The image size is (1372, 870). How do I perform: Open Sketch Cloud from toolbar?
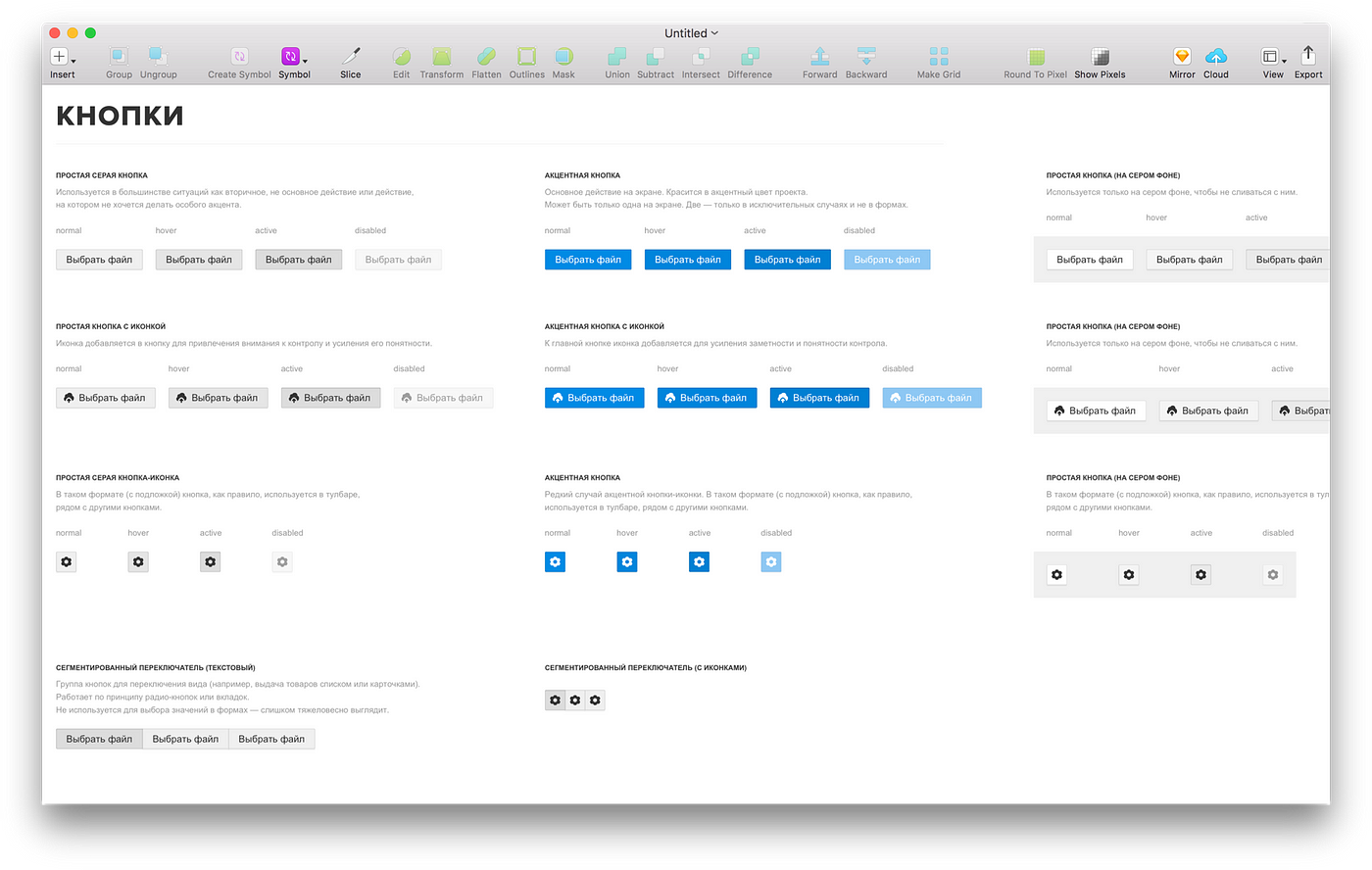click(x=1216, y=56)
